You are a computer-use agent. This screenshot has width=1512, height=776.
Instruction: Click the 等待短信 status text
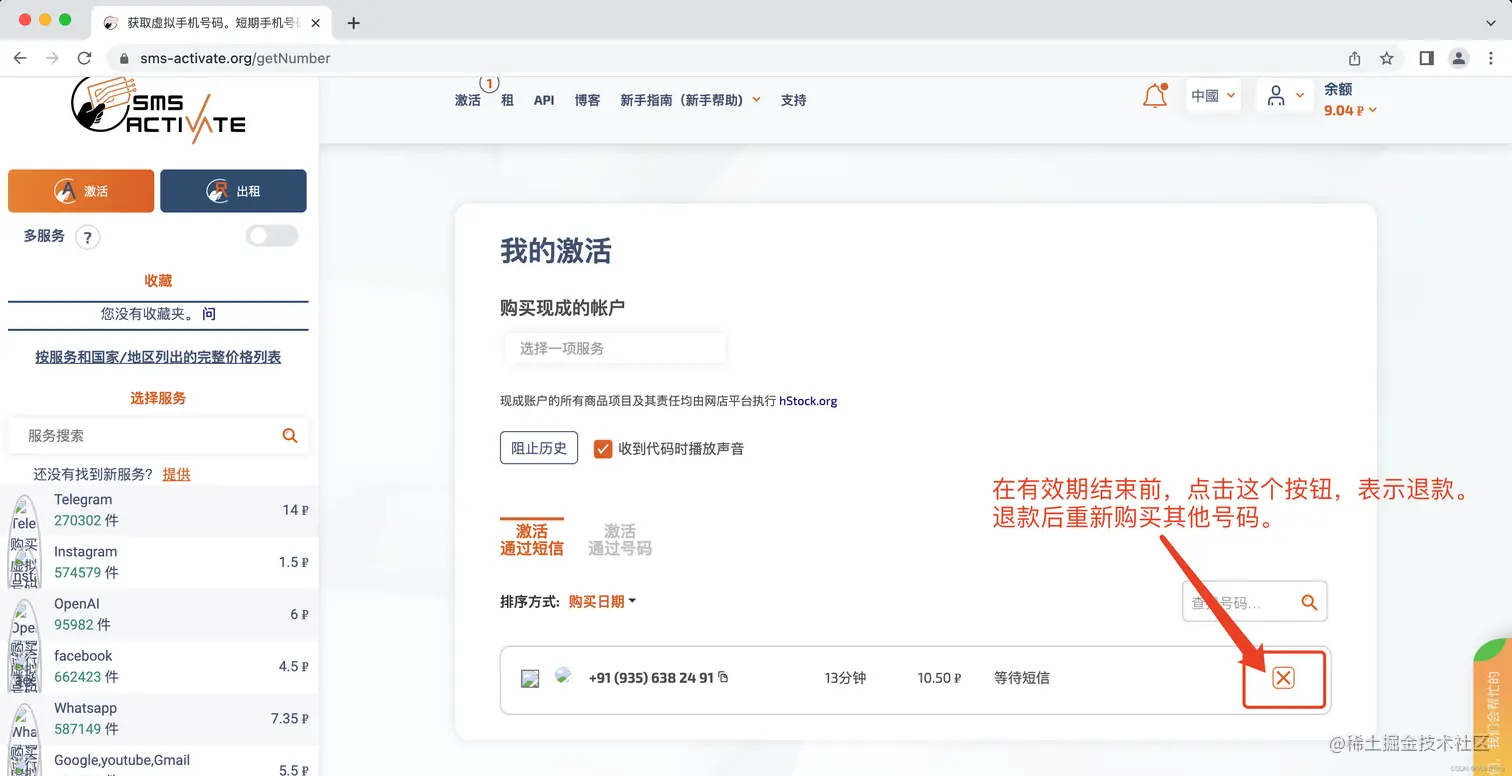click(x=1022, y=678)
